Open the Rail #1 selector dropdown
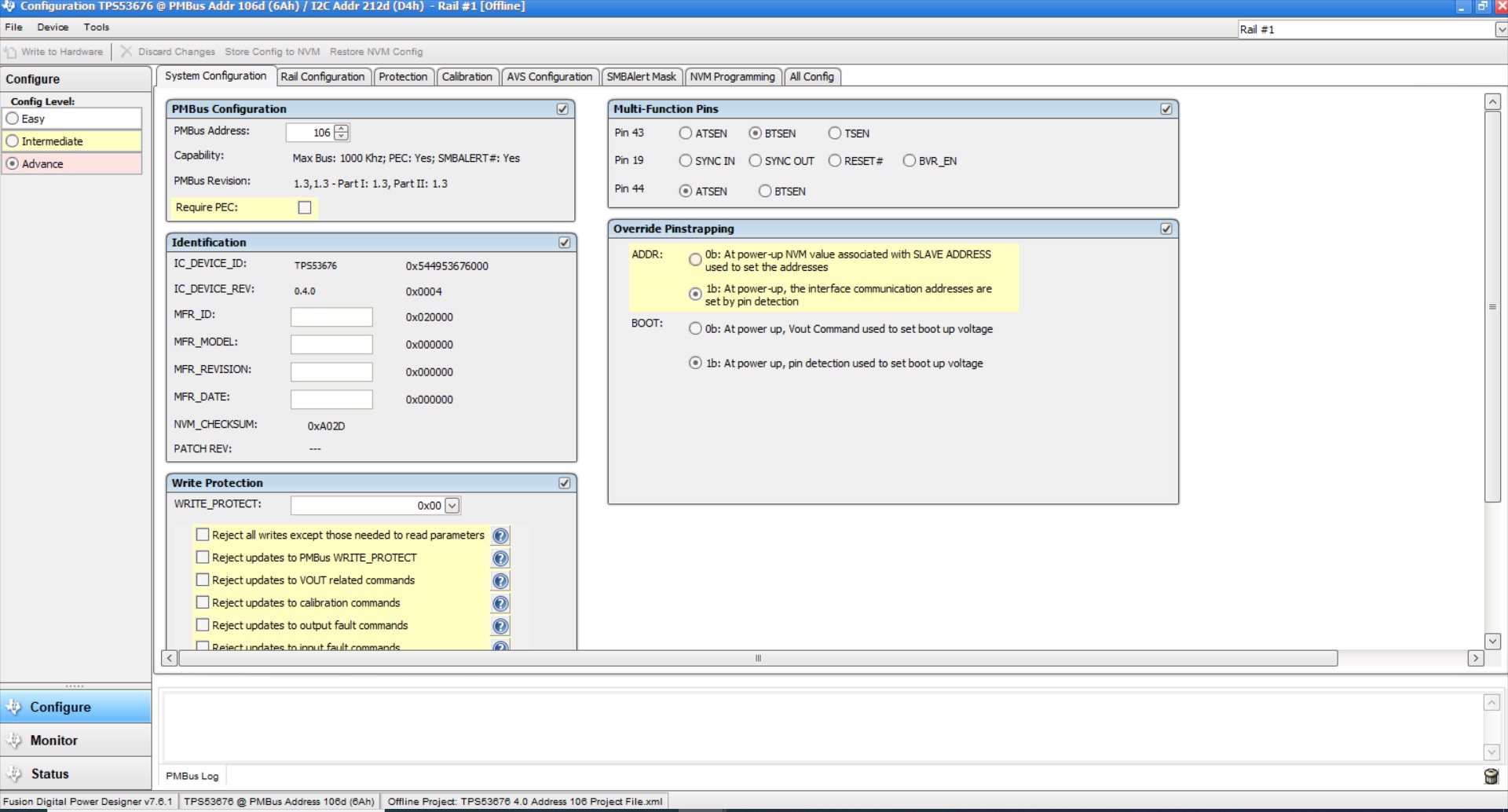 pos(1500,29)
